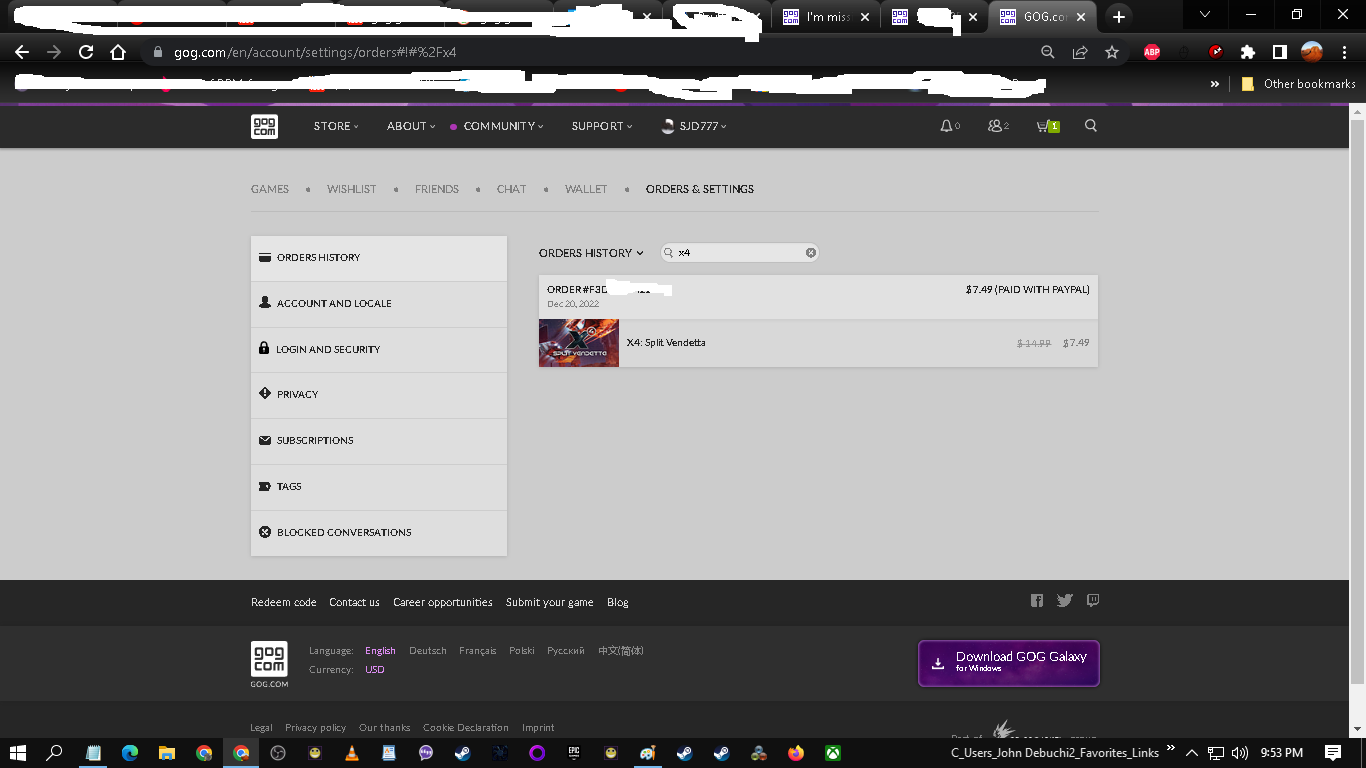Screen dimensions: 1366x768
Task: Click the GOG.com logo in the navigation bar
Action: (264, 126)
